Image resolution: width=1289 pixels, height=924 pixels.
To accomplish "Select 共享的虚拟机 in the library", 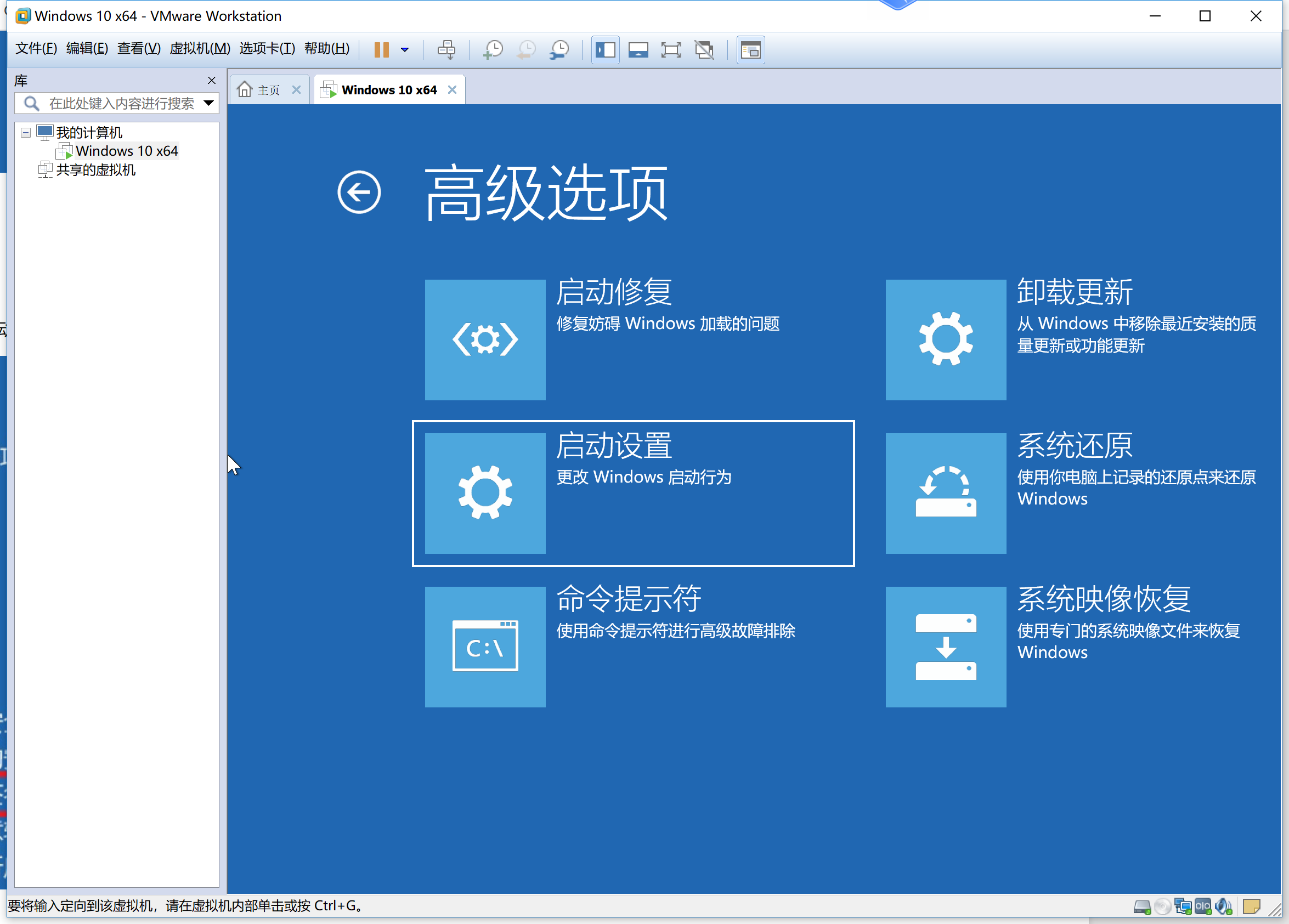I will [95, 170].
